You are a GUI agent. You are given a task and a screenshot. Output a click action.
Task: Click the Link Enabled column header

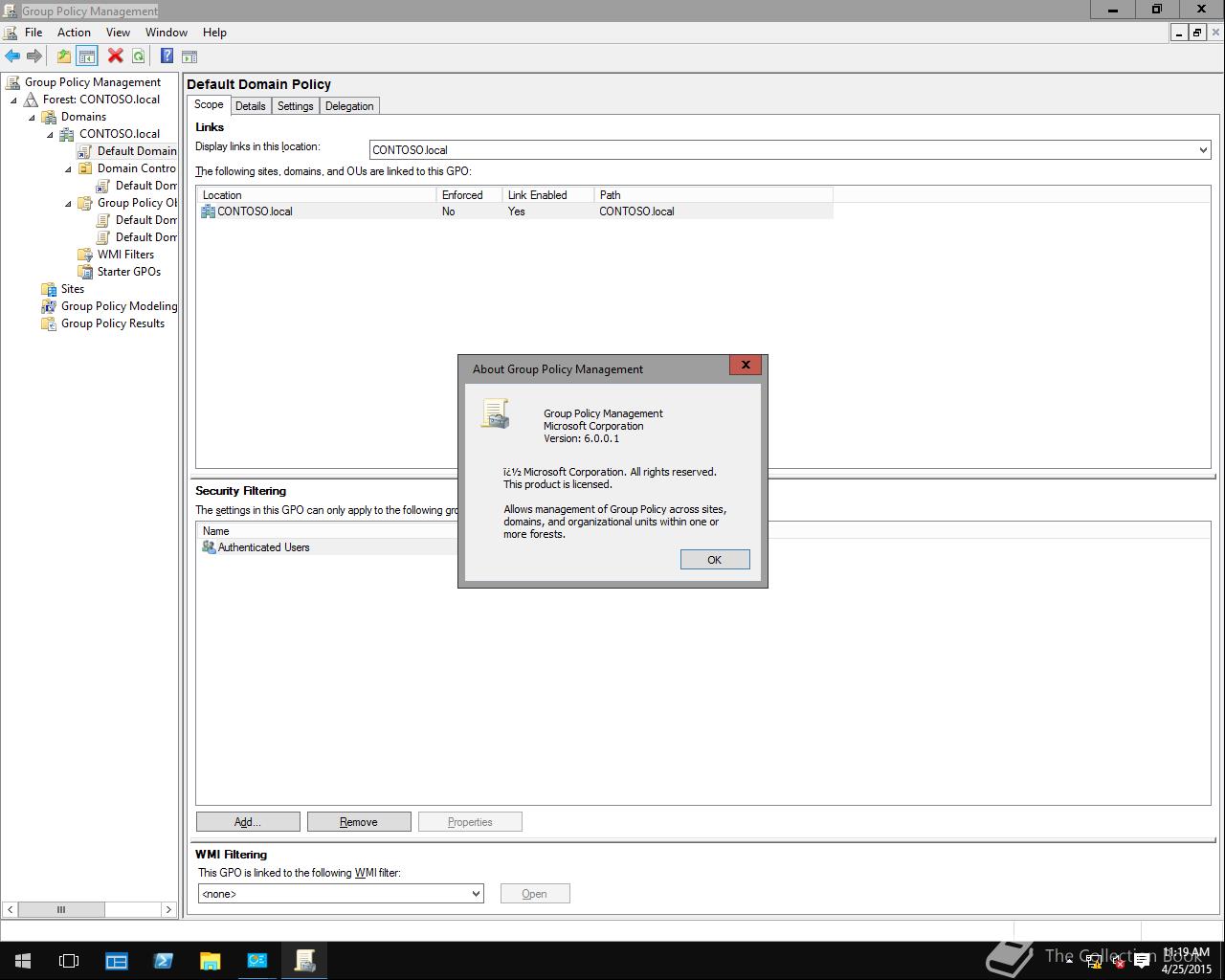tap(547, 195)
